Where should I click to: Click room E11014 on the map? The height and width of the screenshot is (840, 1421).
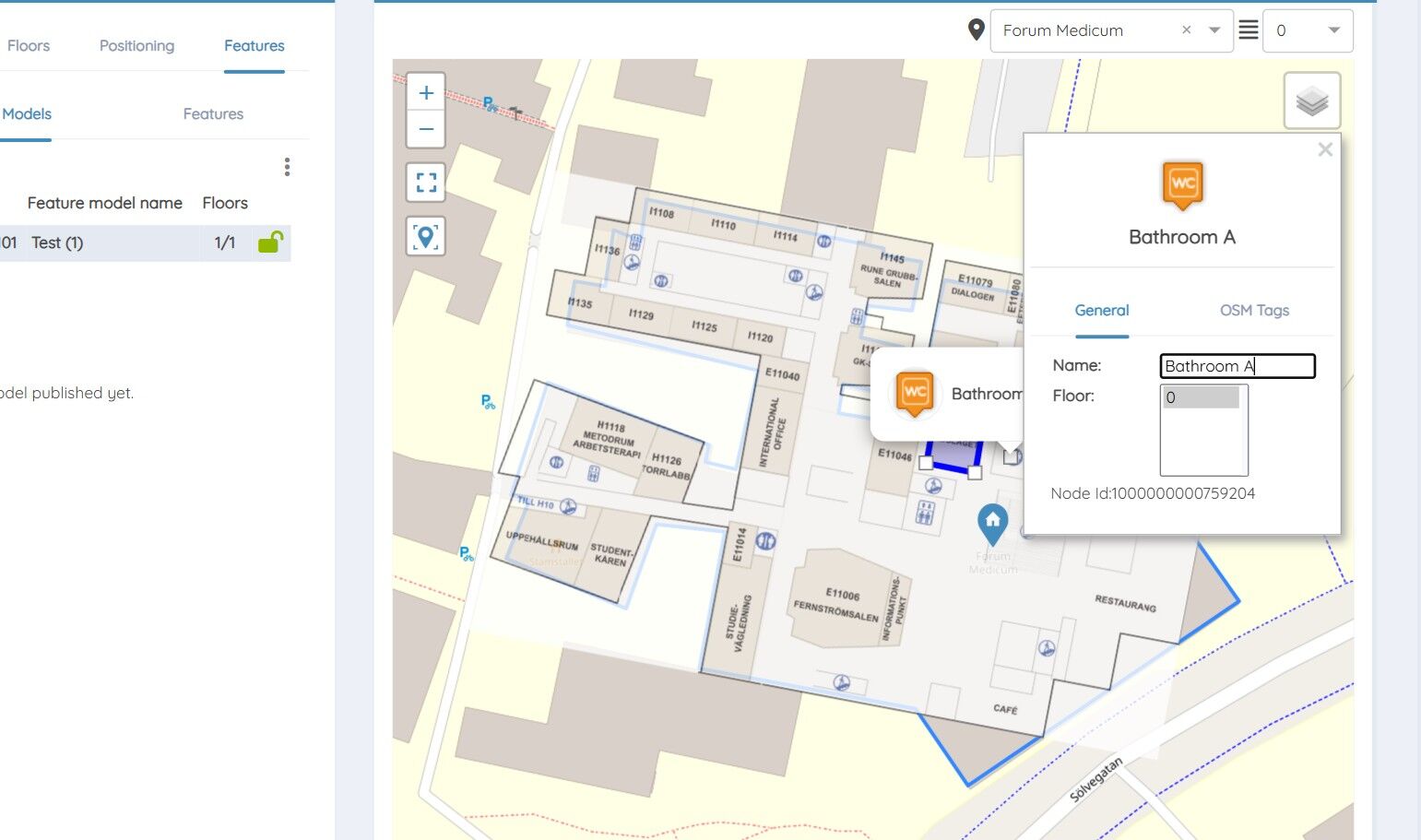pyautogui.click(x=739, y=544)
